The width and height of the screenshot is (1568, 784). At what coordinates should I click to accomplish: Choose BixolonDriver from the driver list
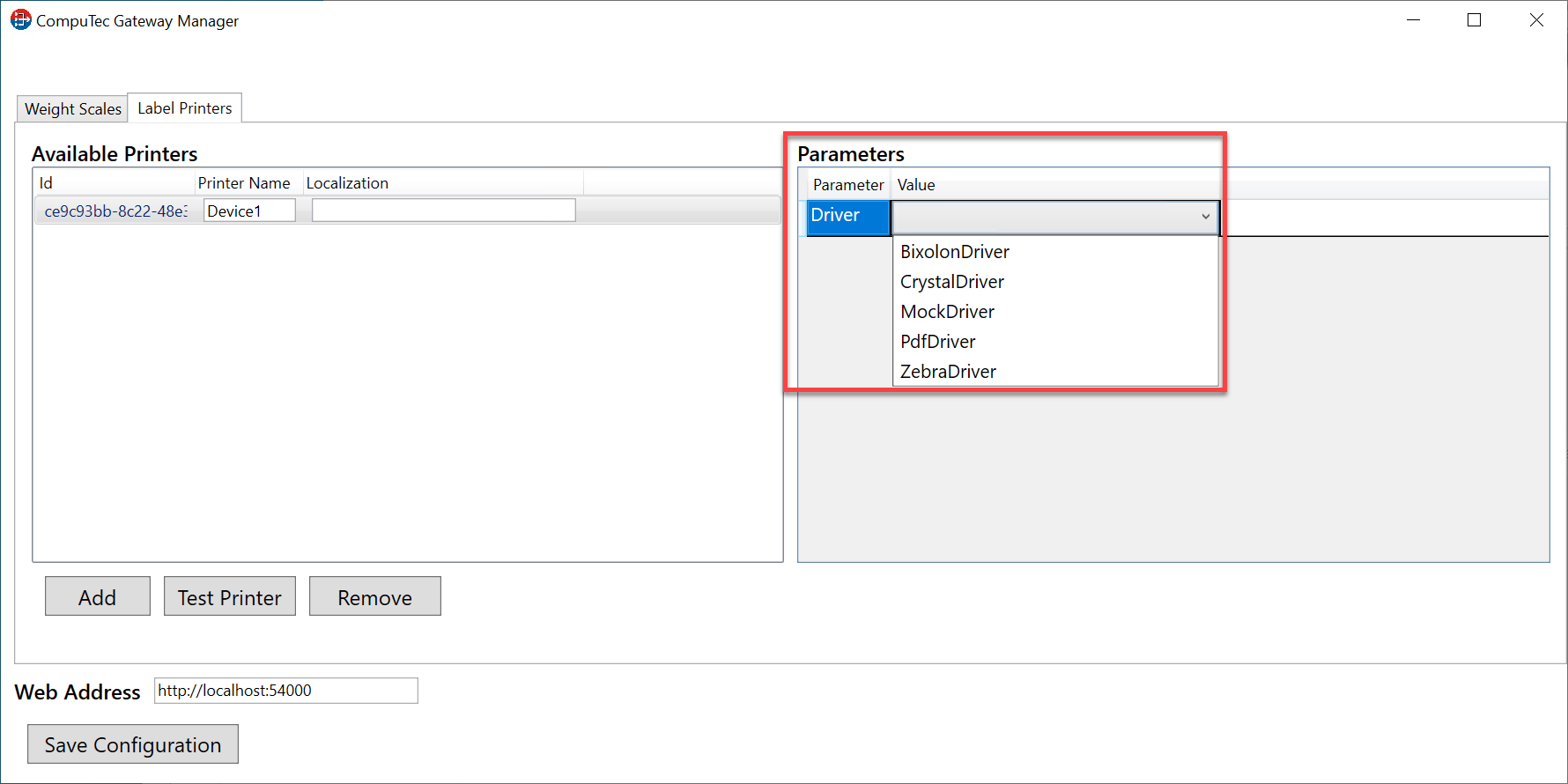(954, 252)
